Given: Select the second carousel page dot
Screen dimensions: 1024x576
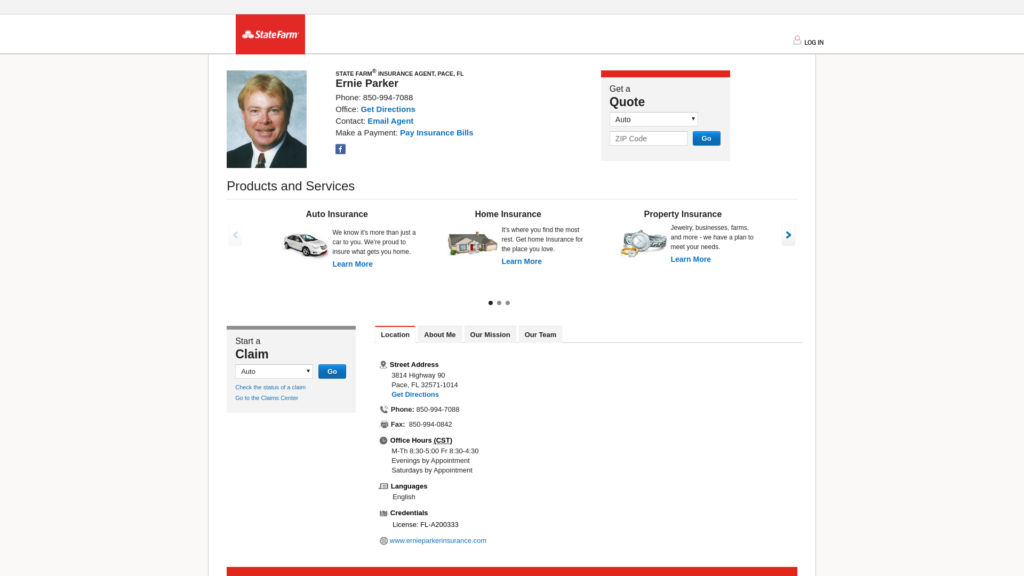Looking at the screenshot, I should pos(499,302).
